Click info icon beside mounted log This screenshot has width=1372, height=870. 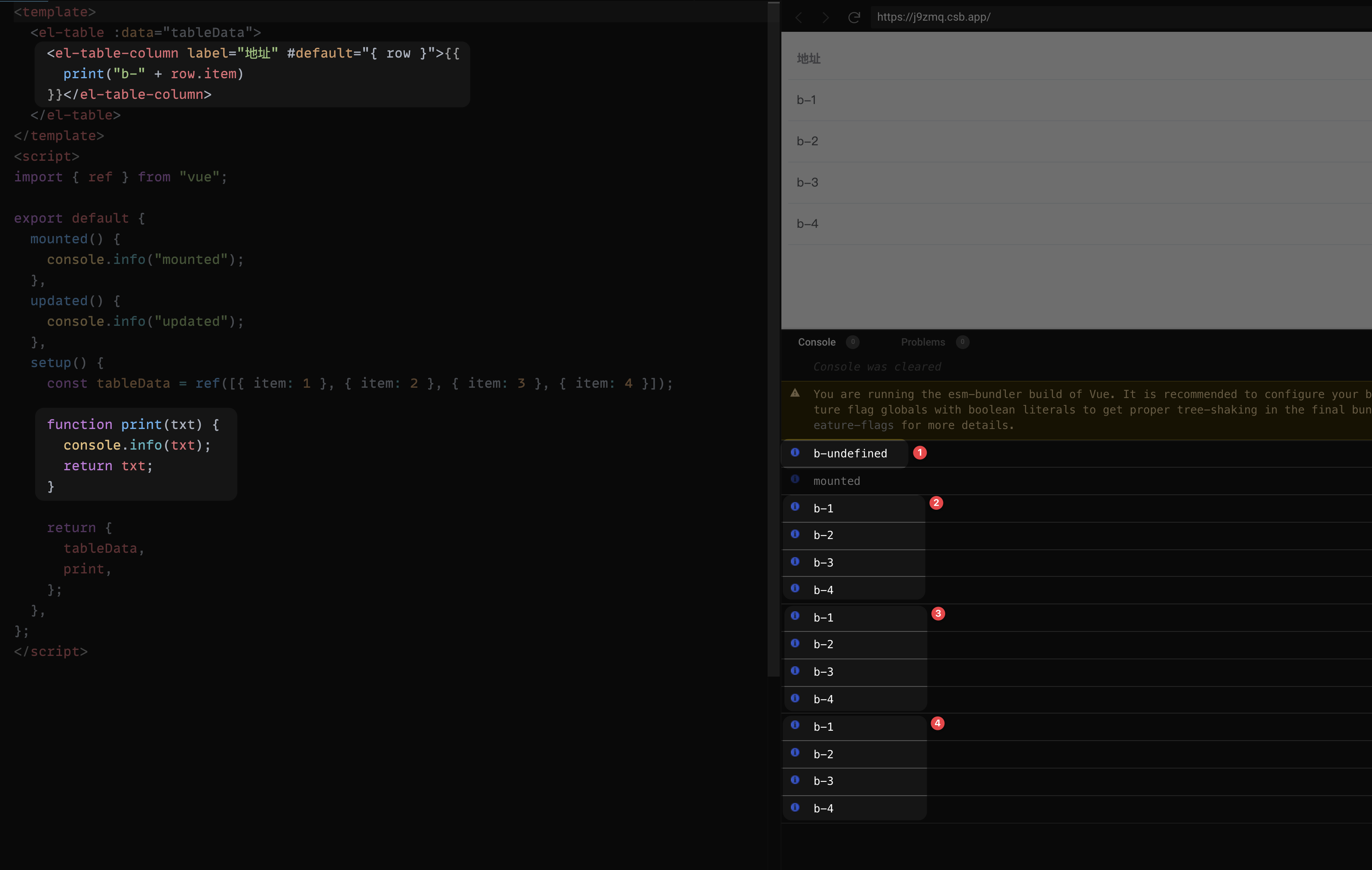click(x=796, y=480)
